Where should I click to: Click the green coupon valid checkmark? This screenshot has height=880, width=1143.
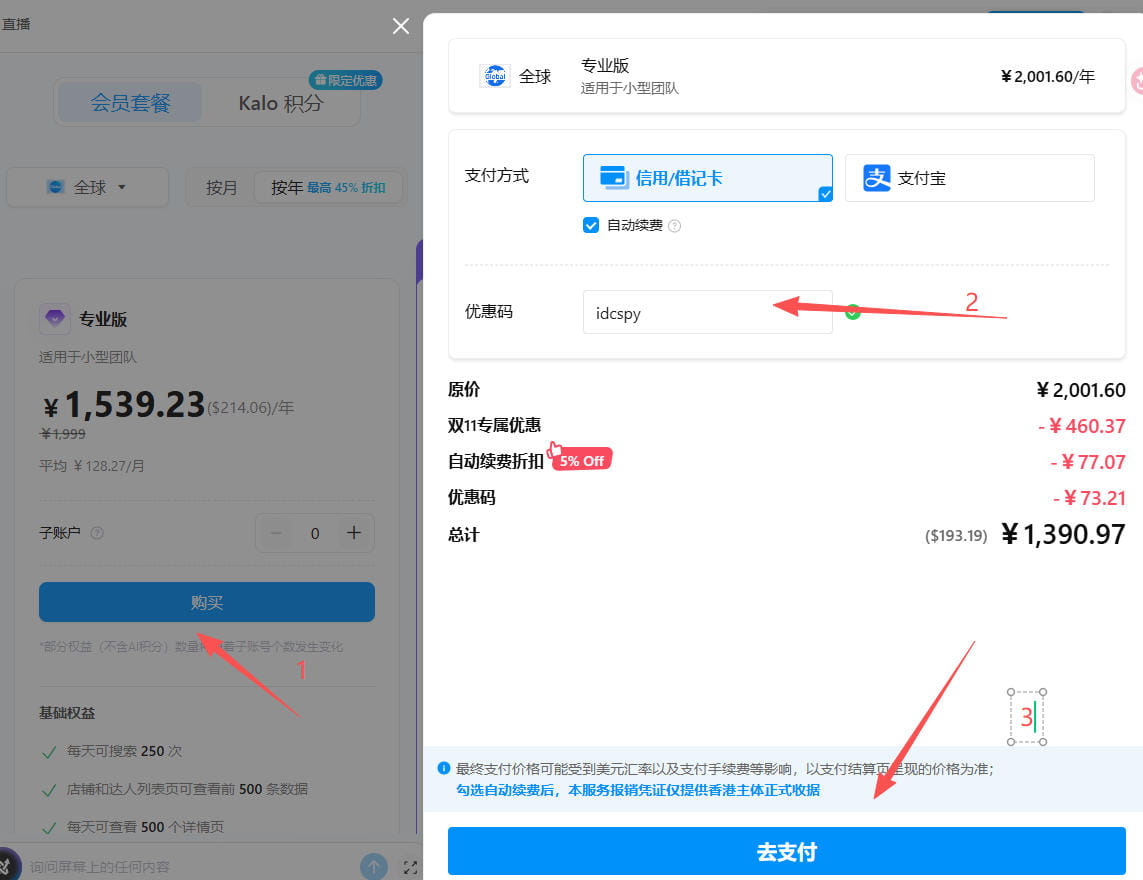(853, 312)
